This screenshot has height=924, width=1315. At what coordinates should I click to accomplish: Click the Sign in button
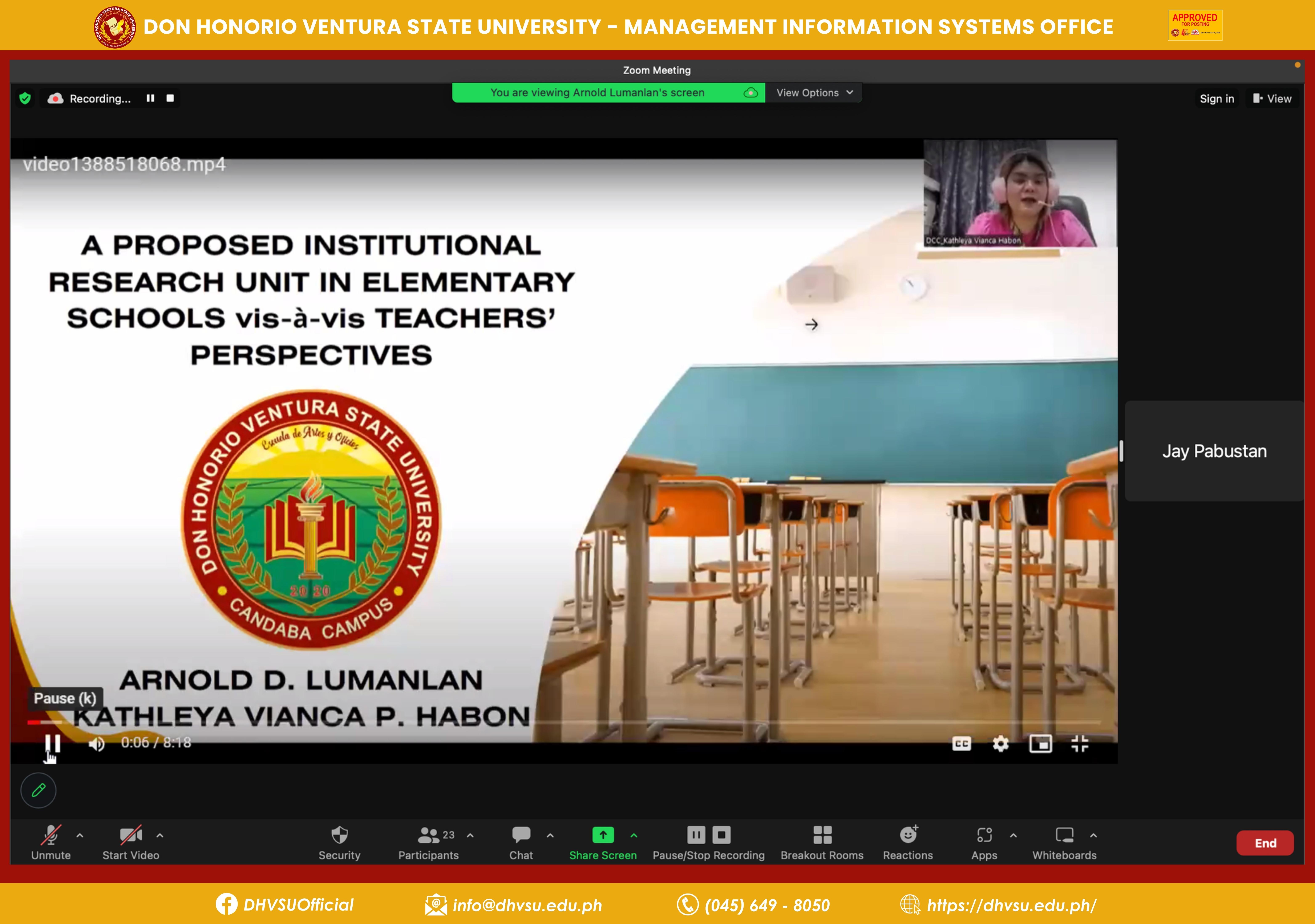(1217, 98)
